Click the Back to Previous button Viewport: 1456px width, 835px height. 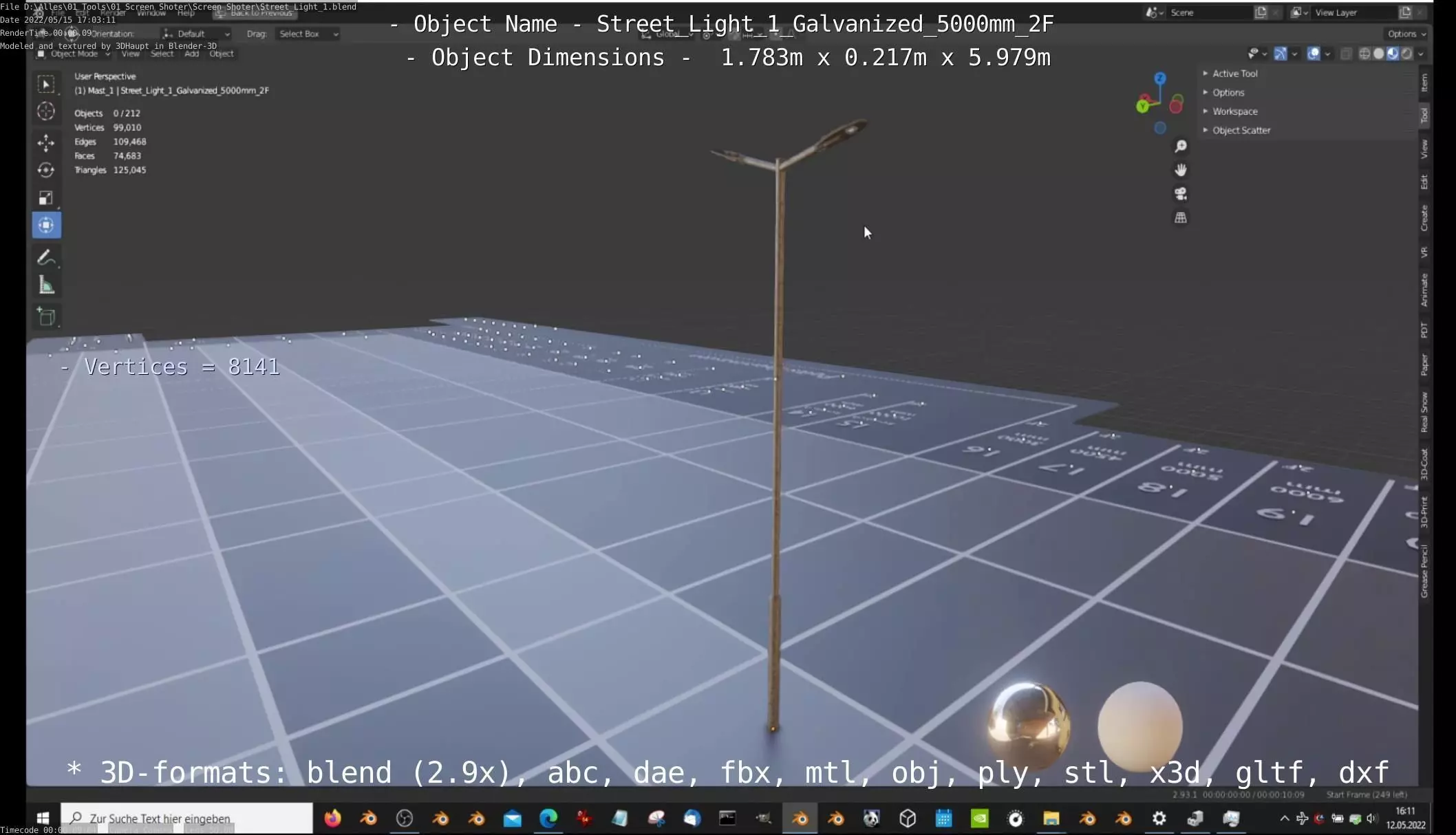pos(255,12)
